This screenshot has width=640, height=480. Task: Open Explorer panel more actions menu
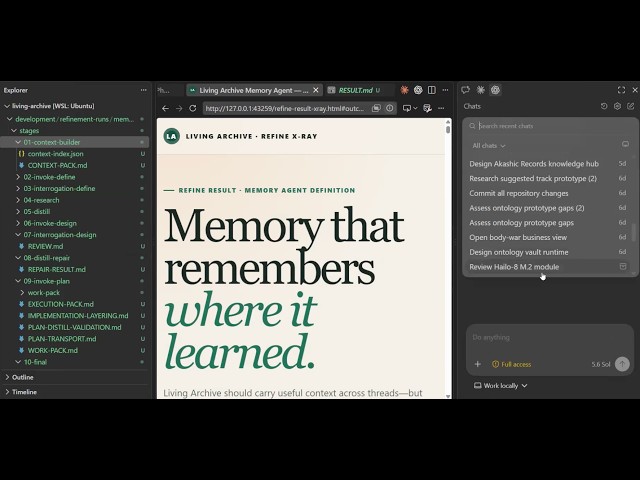[143, 90]
